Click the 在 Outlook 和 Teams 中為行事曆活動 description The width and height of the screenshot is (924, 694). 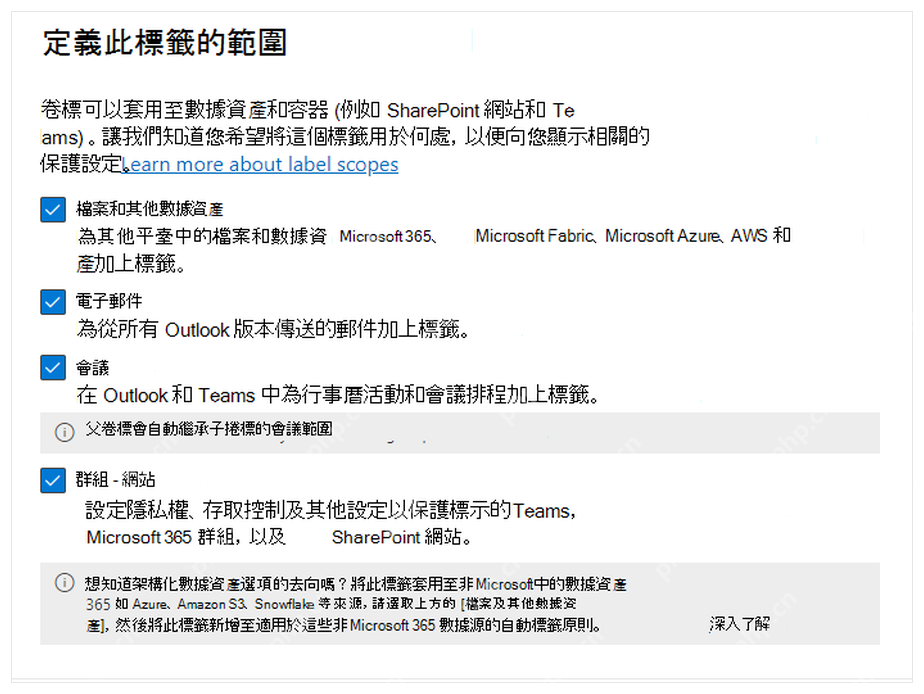pyautogui.click(x=338, y=395)
